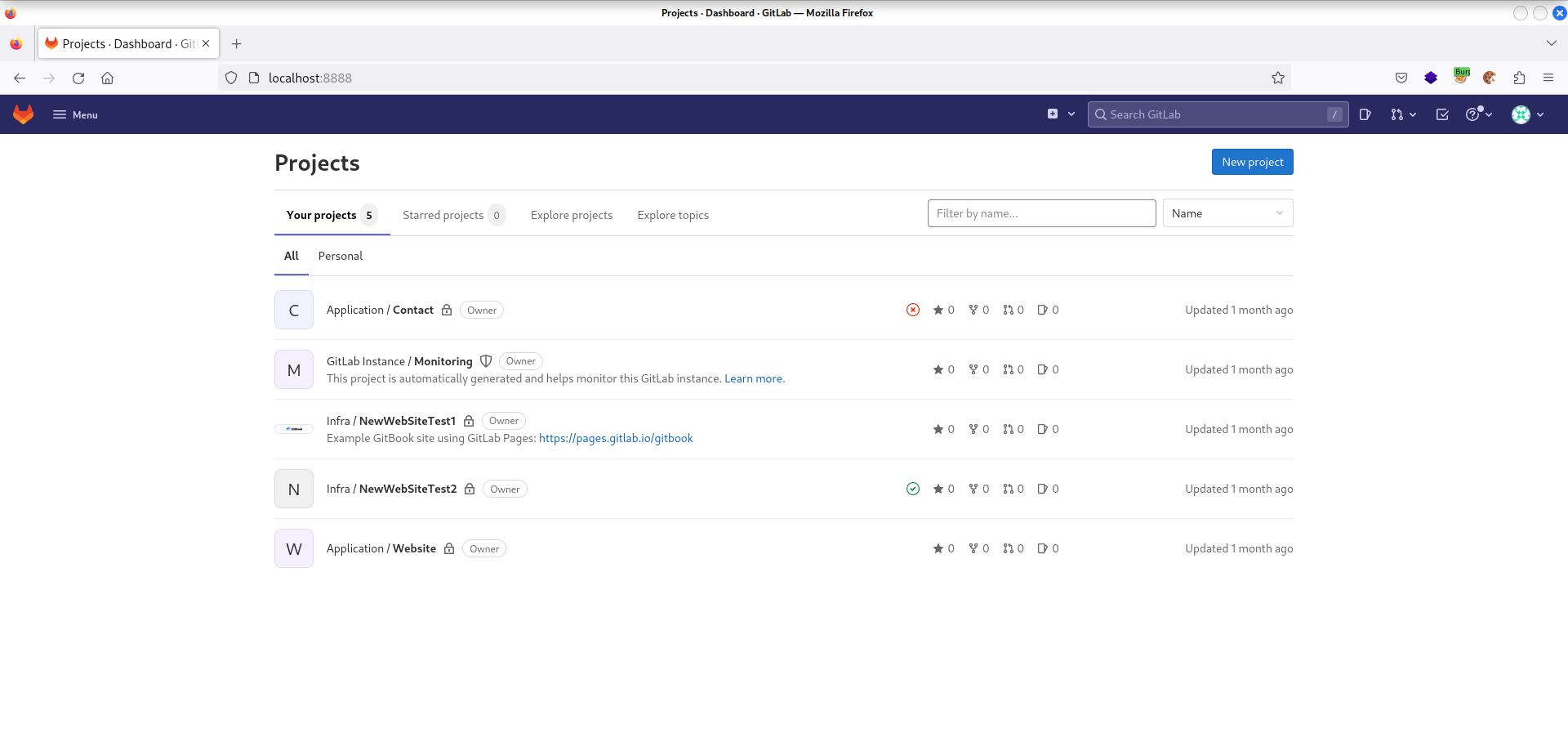
Task: Click merge requests count on NewWebSiteTest2 row
Action: tap(1013, 489)
